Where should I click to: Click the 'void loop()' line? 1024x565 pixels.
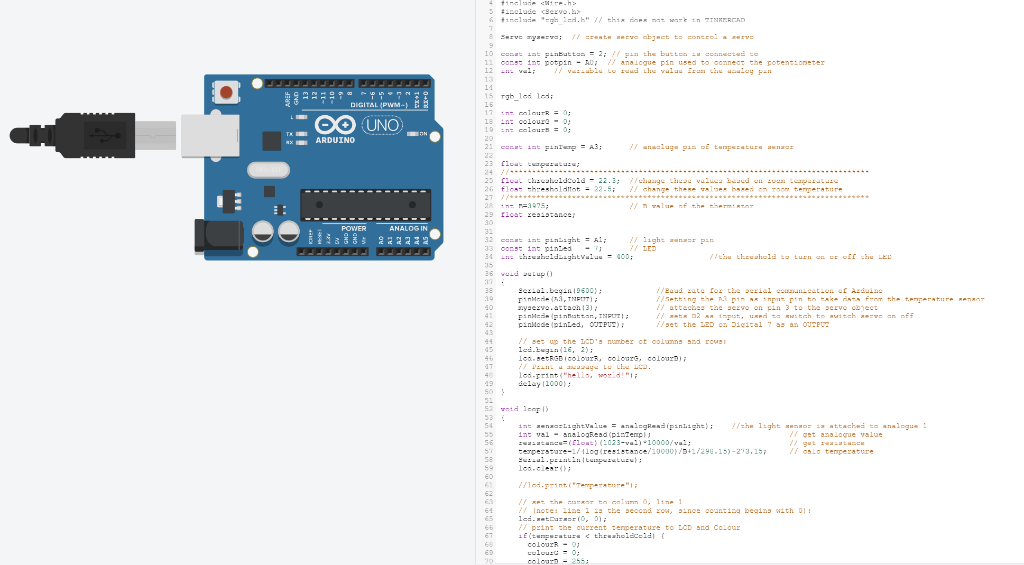[x=524, y=409]
